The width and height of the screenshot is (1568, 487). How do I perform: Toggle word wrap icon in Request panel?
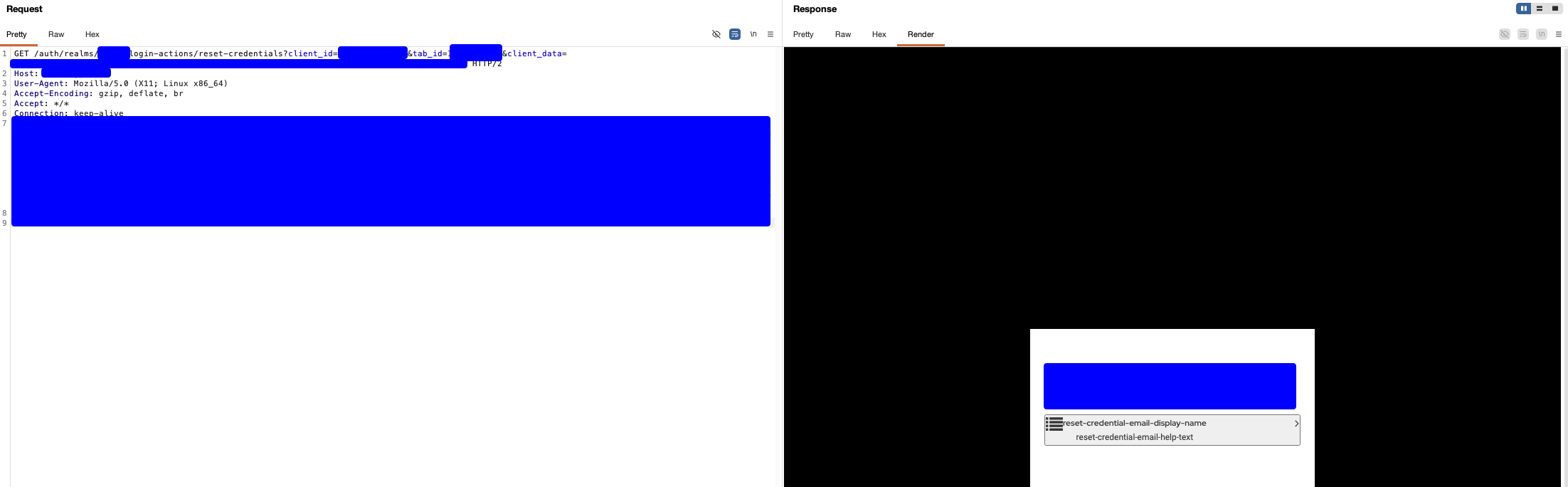point(735,34)
